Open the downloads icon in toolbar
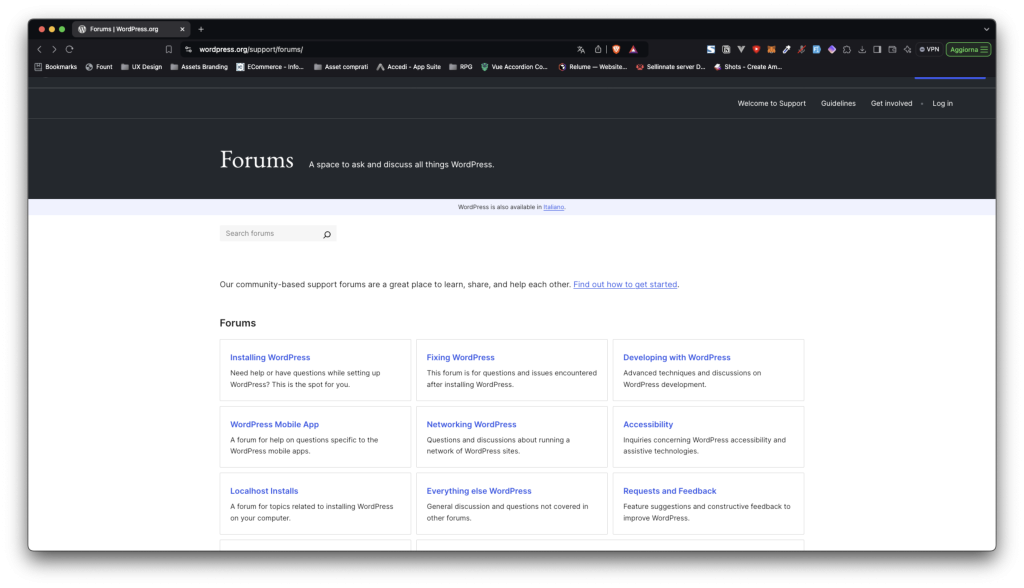 click(x=862, y=49)
